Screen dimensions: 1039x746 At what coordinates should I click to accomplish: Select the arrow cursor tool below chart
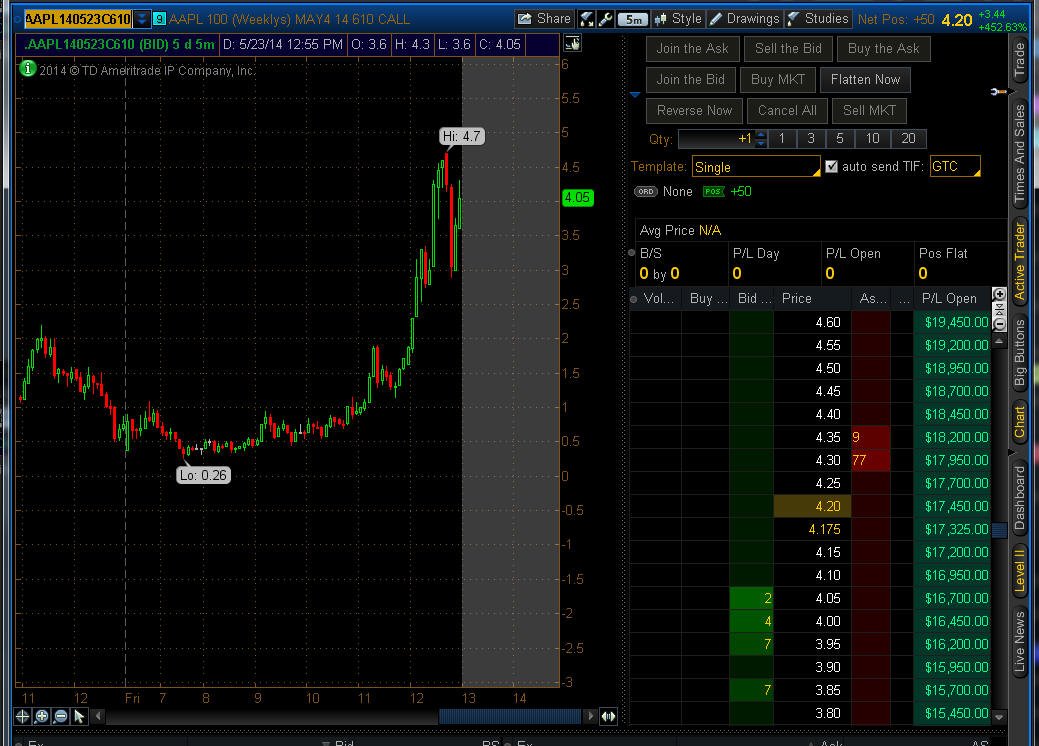79,716
